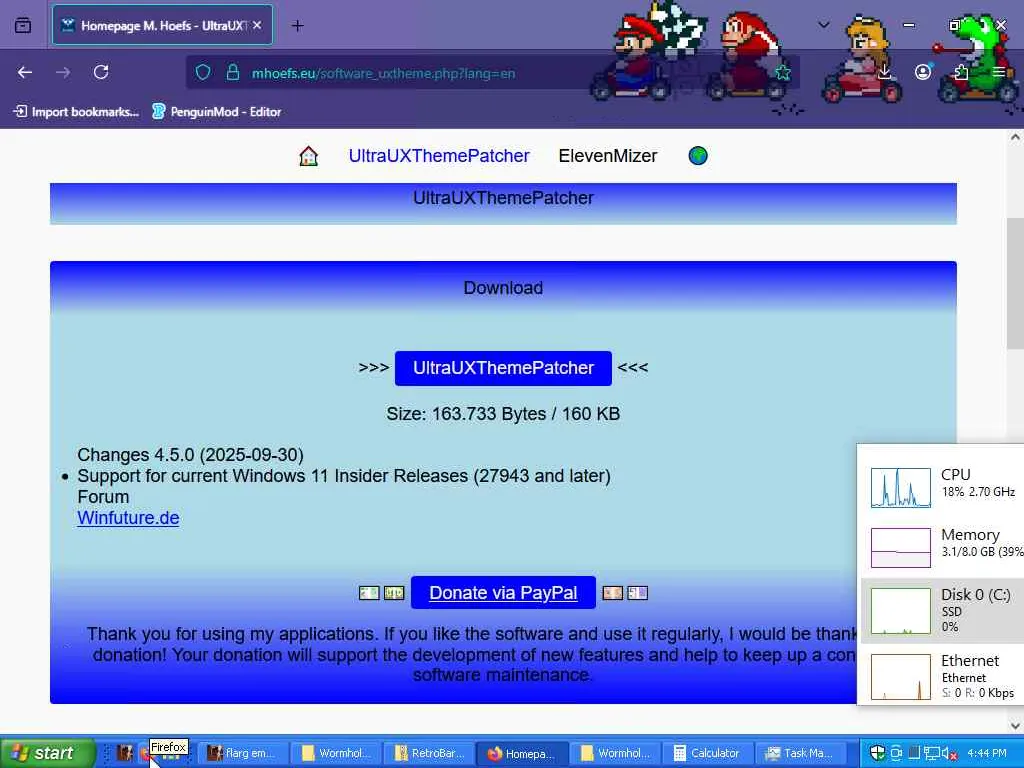The width and height of the screenshot is (1024, 768).
Task: Switch to Wormhol... folder left of Calculator
Action: pyautogui.click(x=615, y=754)
